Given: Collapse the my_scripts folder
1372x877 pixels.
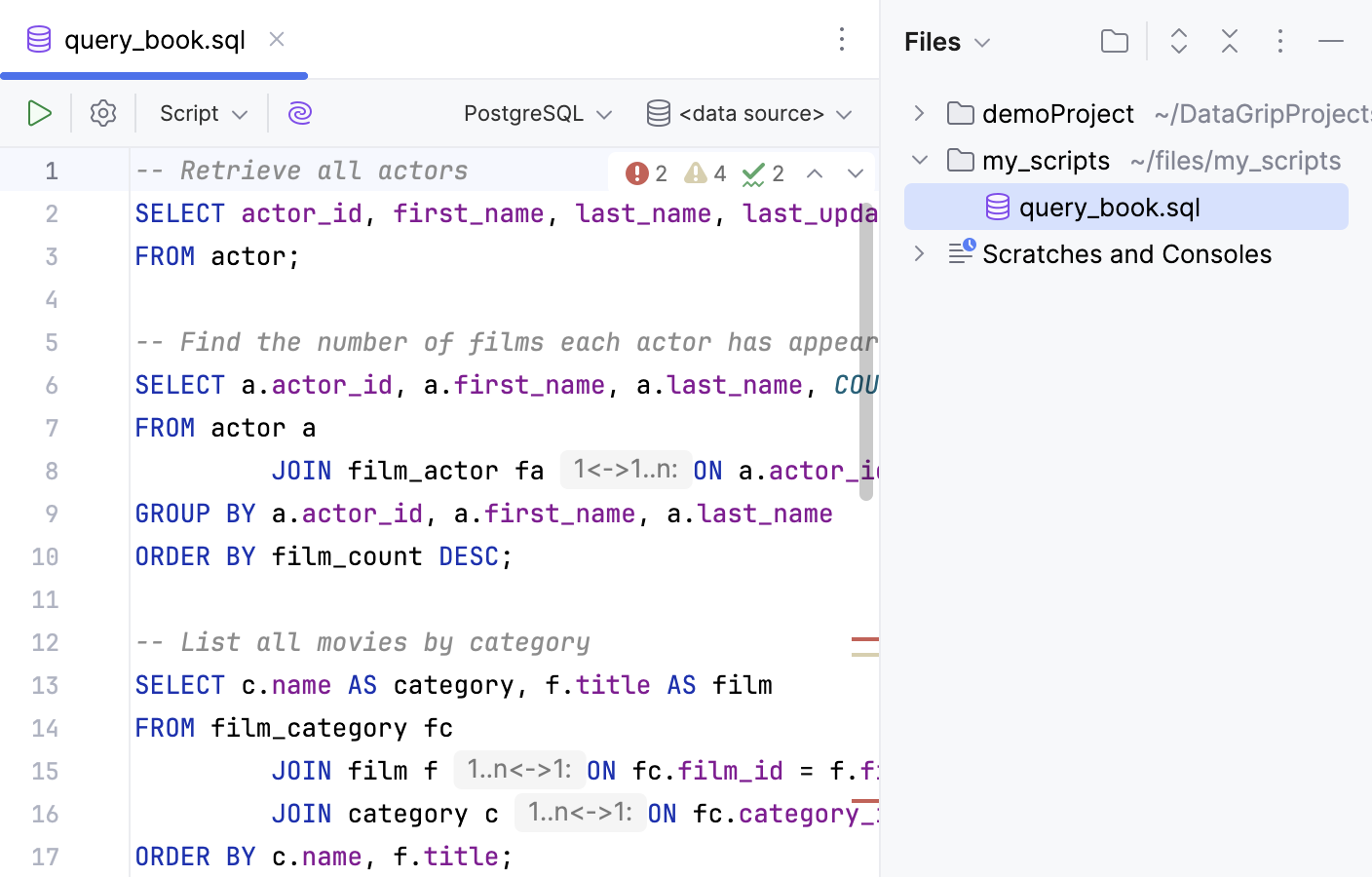Looking at the screenshot, I should pyautogui.click(x=917, y=160).
